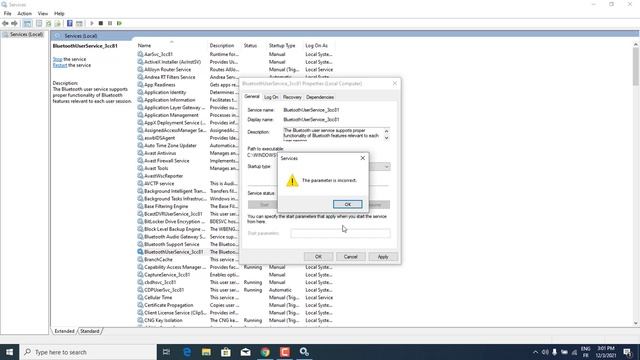Open the Windows Start menu
Viewport: 640px width, 360px height.
(x=9, y=352)
